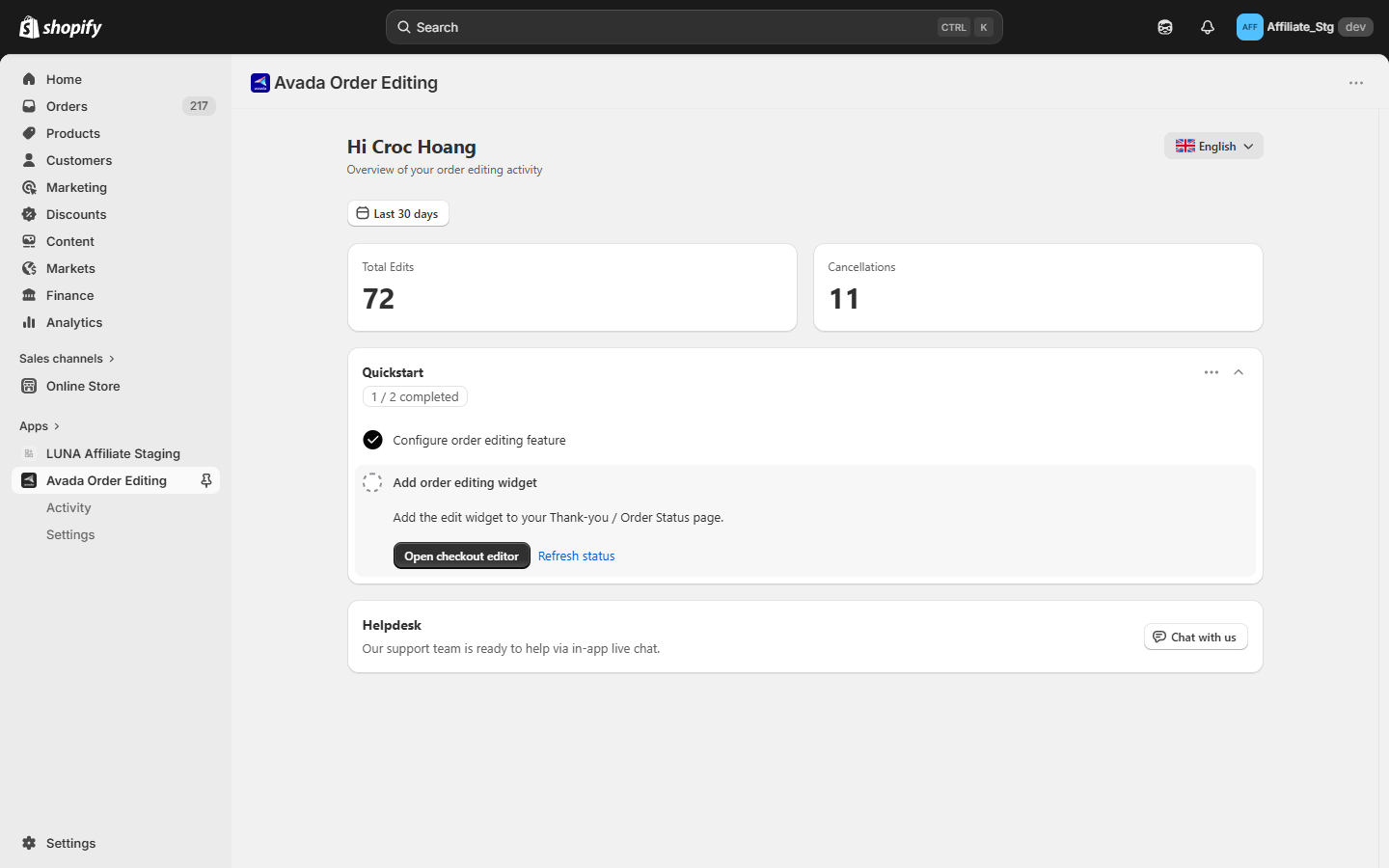Click the Helpdesk heading
Screen dimensions: 1389x868
point(392,625)
